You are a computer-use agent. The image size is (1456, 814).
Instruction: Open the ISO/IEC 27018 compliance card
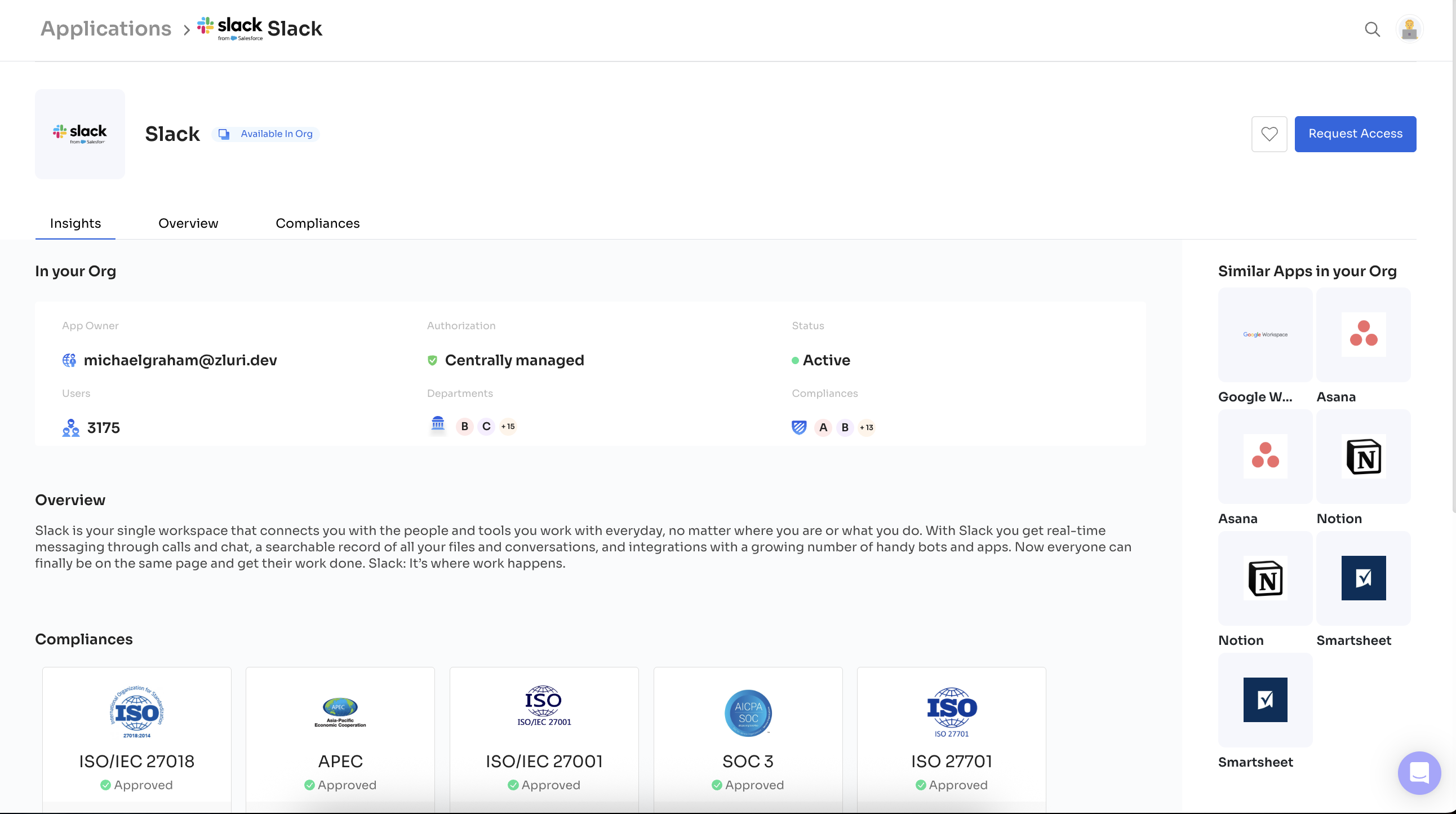coord(137,740)
